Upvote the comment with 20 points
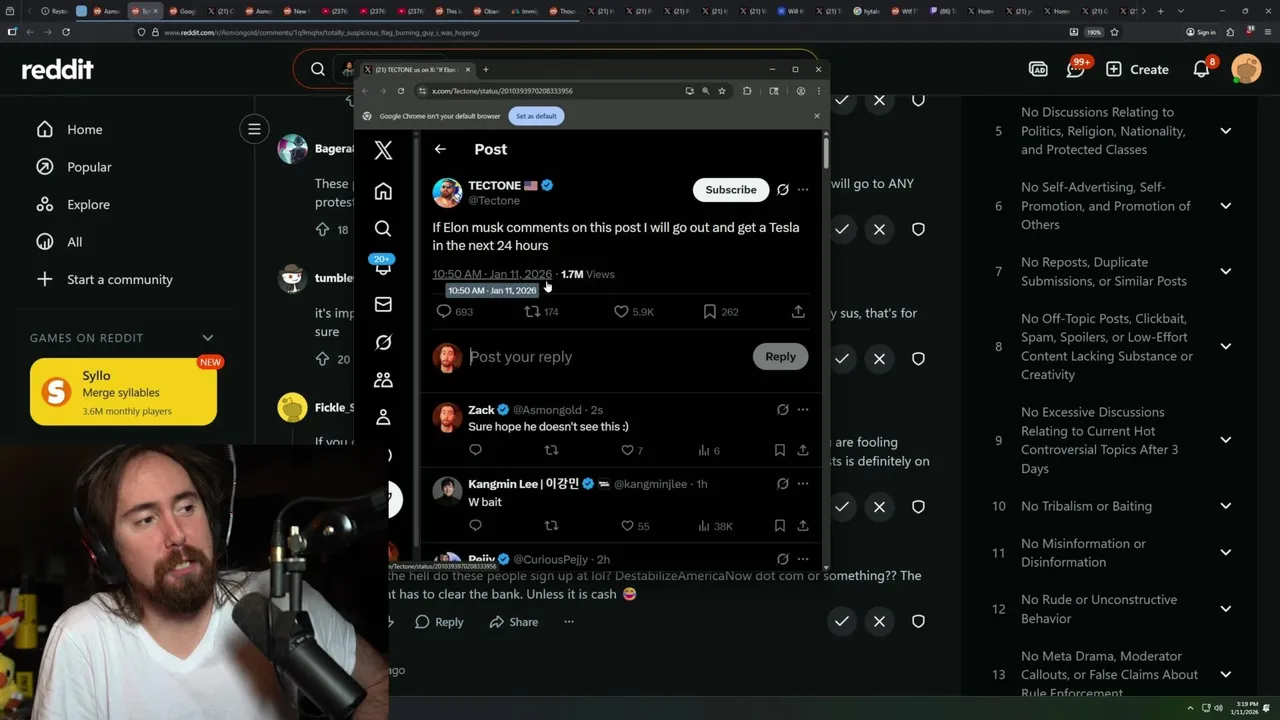 coord(322,359)
